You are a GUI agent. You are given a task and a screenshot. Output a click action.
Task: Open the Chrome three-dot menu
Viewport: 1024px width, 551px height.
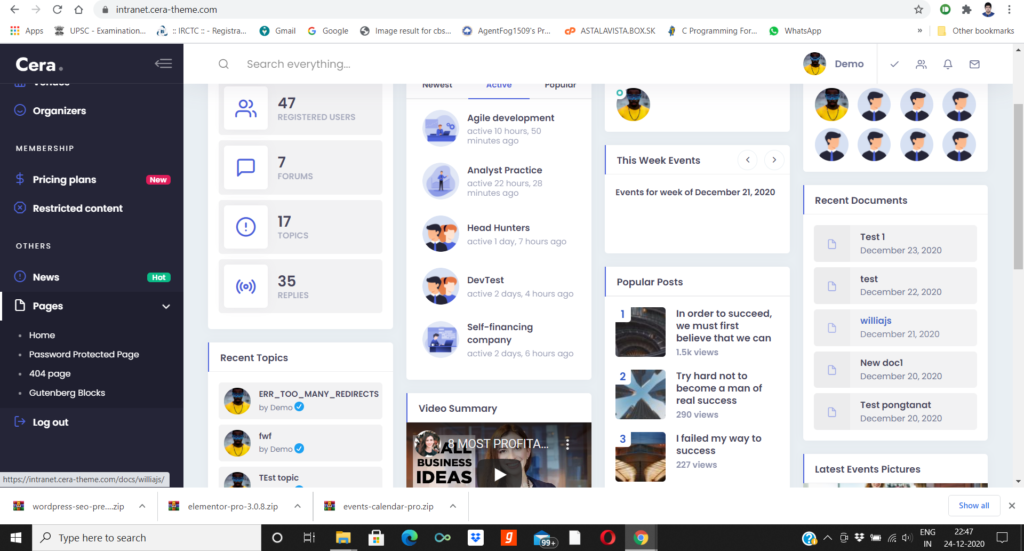[1009, 9]
